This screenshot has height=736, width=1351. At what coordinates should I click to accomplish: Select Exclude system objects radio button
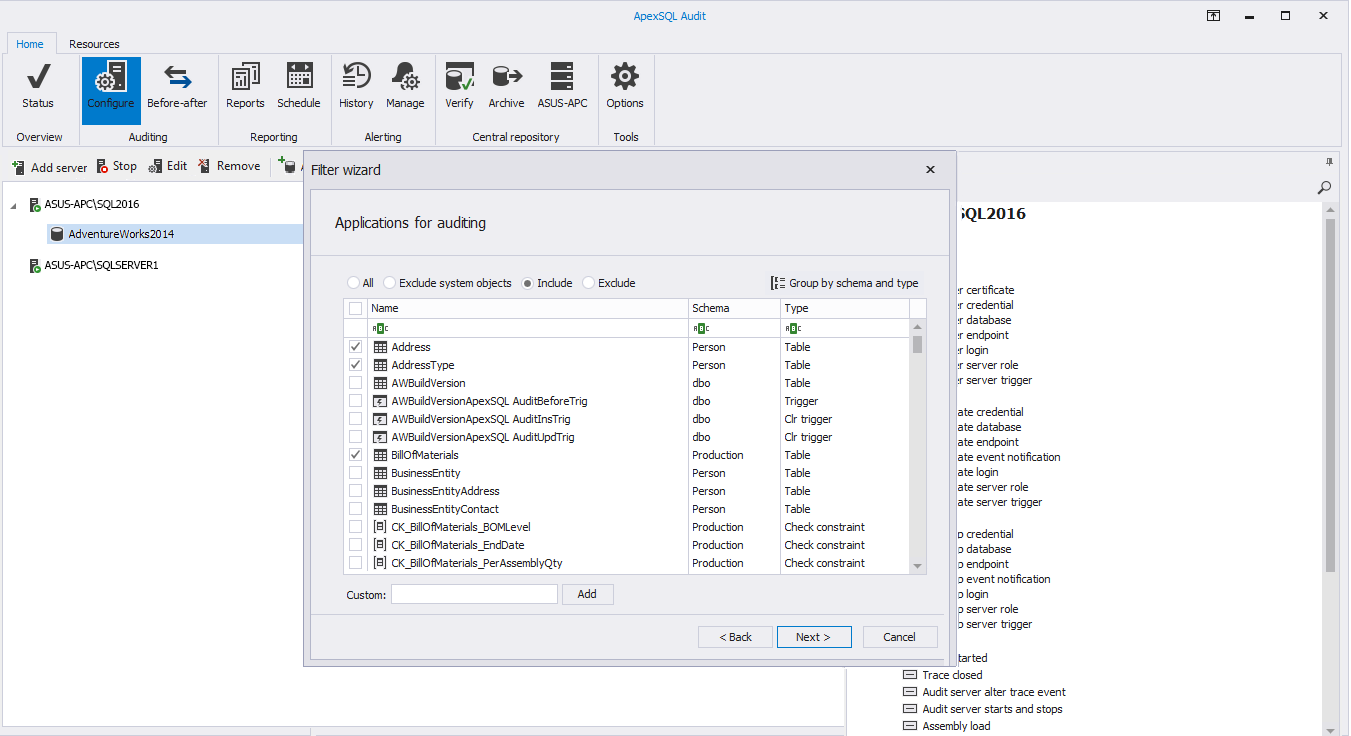pyautogui.click(x=447, y=283)
